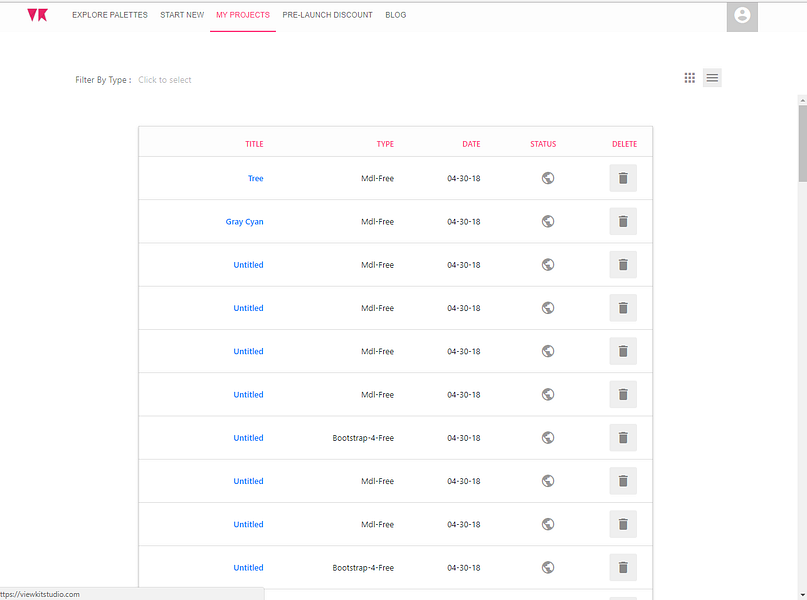807x600 pixels.
Task: Delete the Gray Cyan project
Action: coord(623,221)
